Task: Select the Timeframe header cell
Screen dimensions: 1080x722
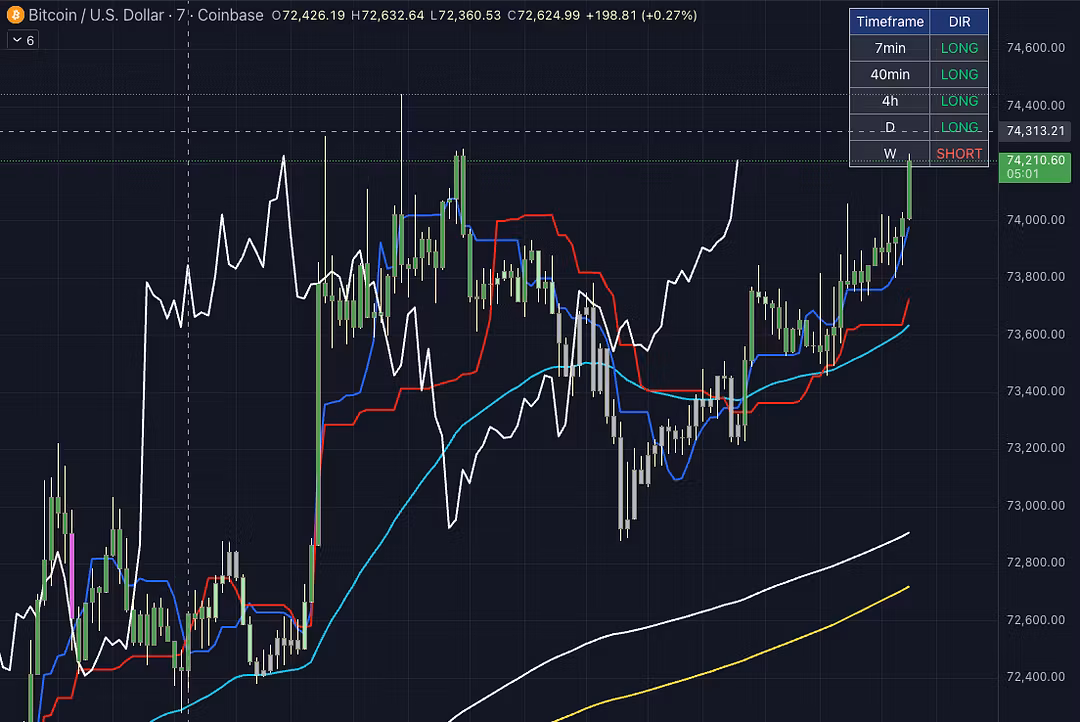Action: click(x=889, y=21)
